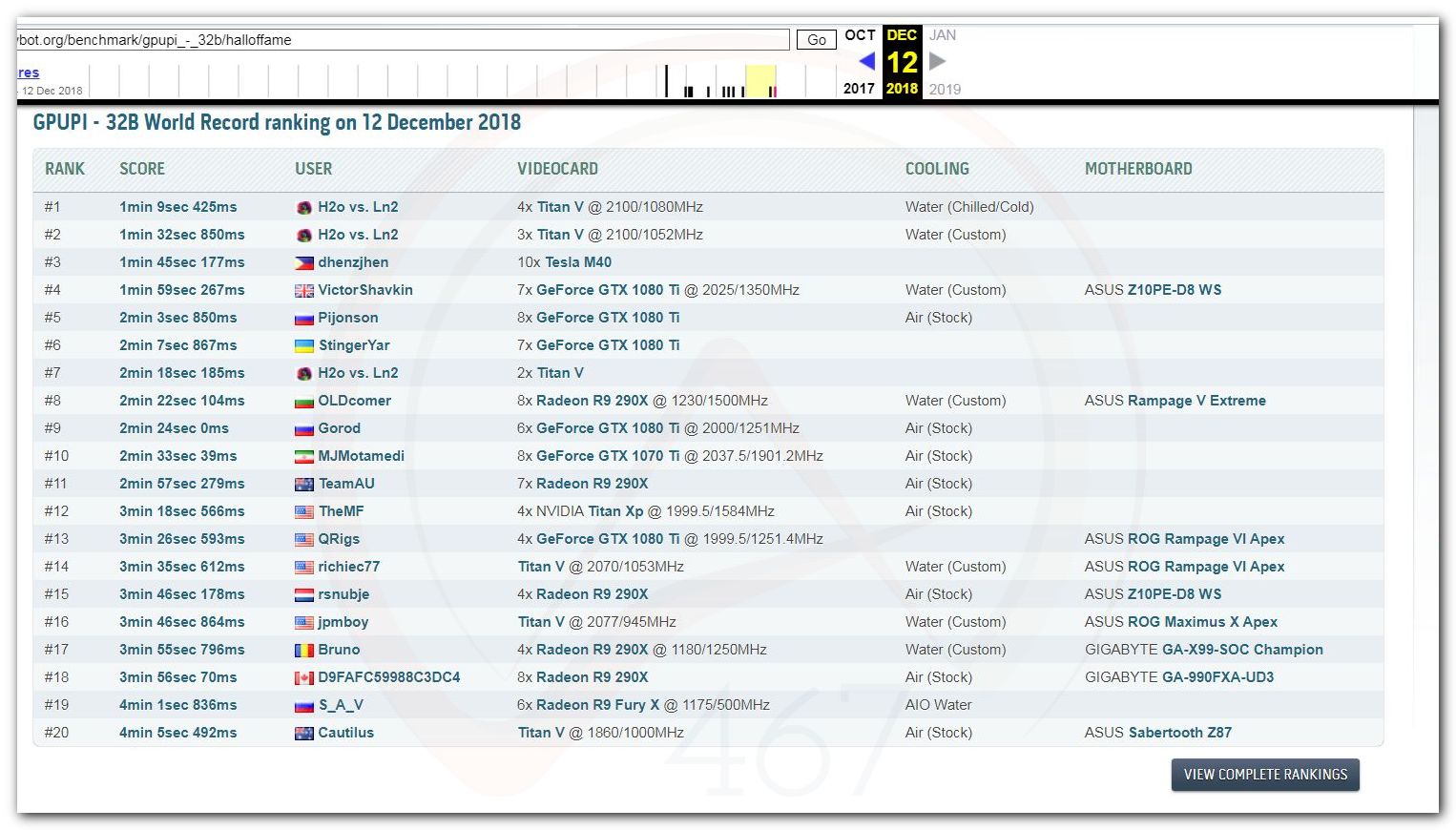This screenshot has height=830, width=1456.
Task: Open user profile dhenzjhen
Action: [353, 262]
